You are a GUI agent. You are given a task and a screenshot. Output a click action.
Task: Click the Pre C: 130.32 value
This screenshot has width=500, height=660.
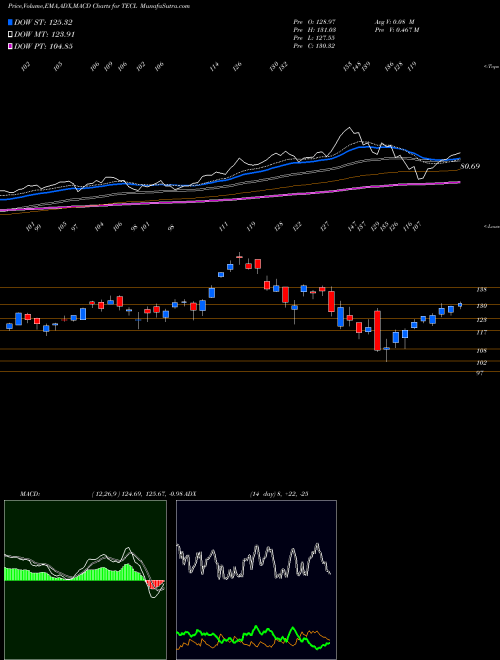pyautogui.click(x=314, y=46)
